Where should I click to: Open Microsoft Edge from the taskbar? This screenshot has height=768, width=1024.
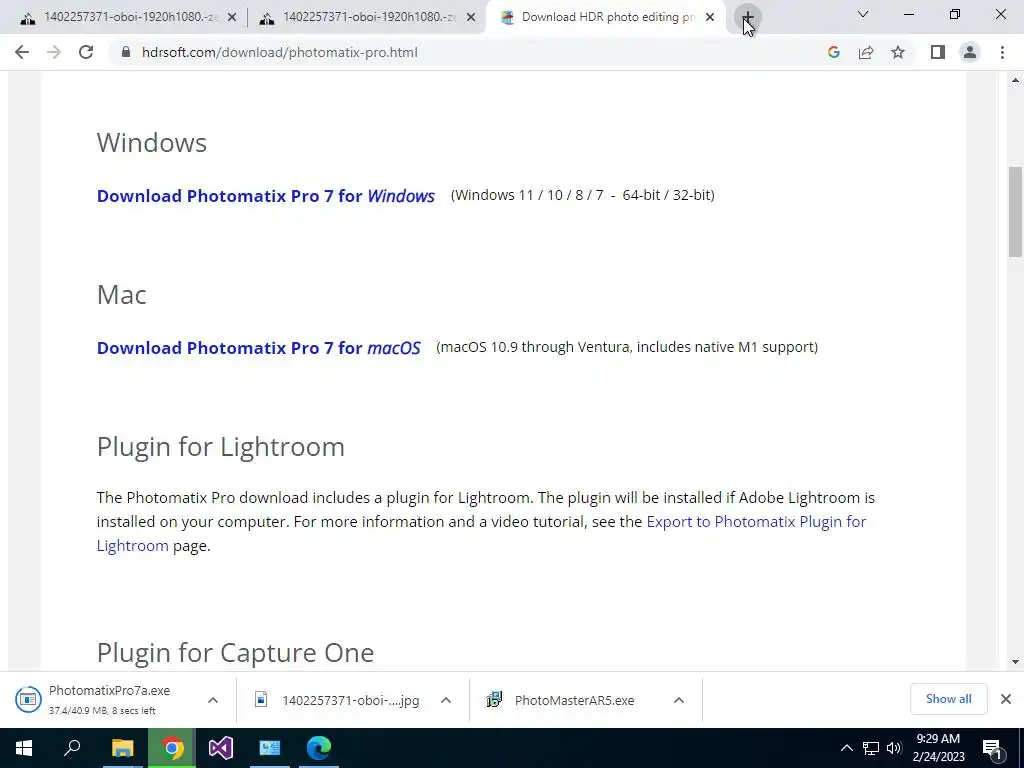click(x=319, y=748)
